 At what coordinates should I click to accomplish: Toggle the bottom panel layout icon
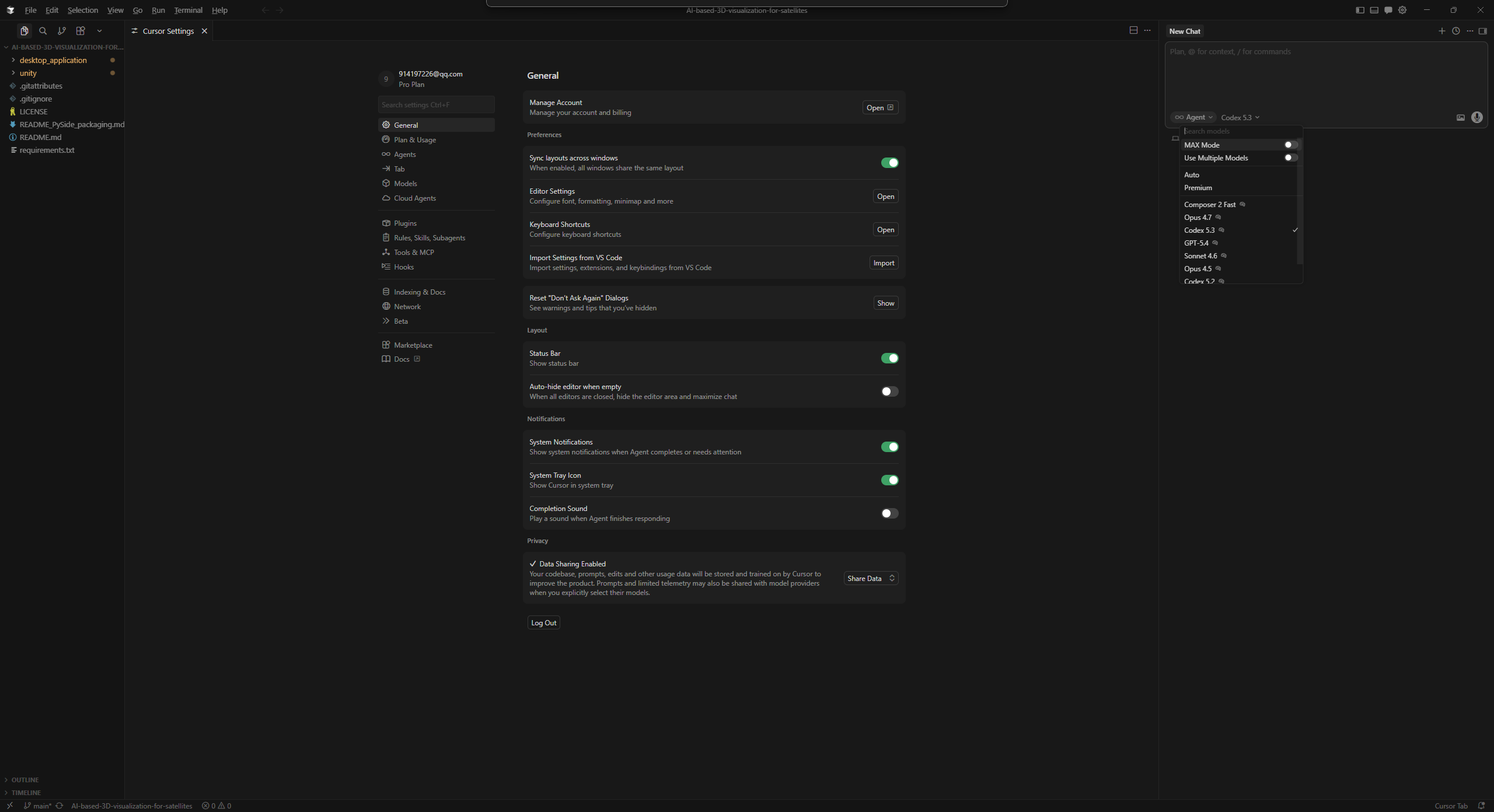coord(1374,10)
